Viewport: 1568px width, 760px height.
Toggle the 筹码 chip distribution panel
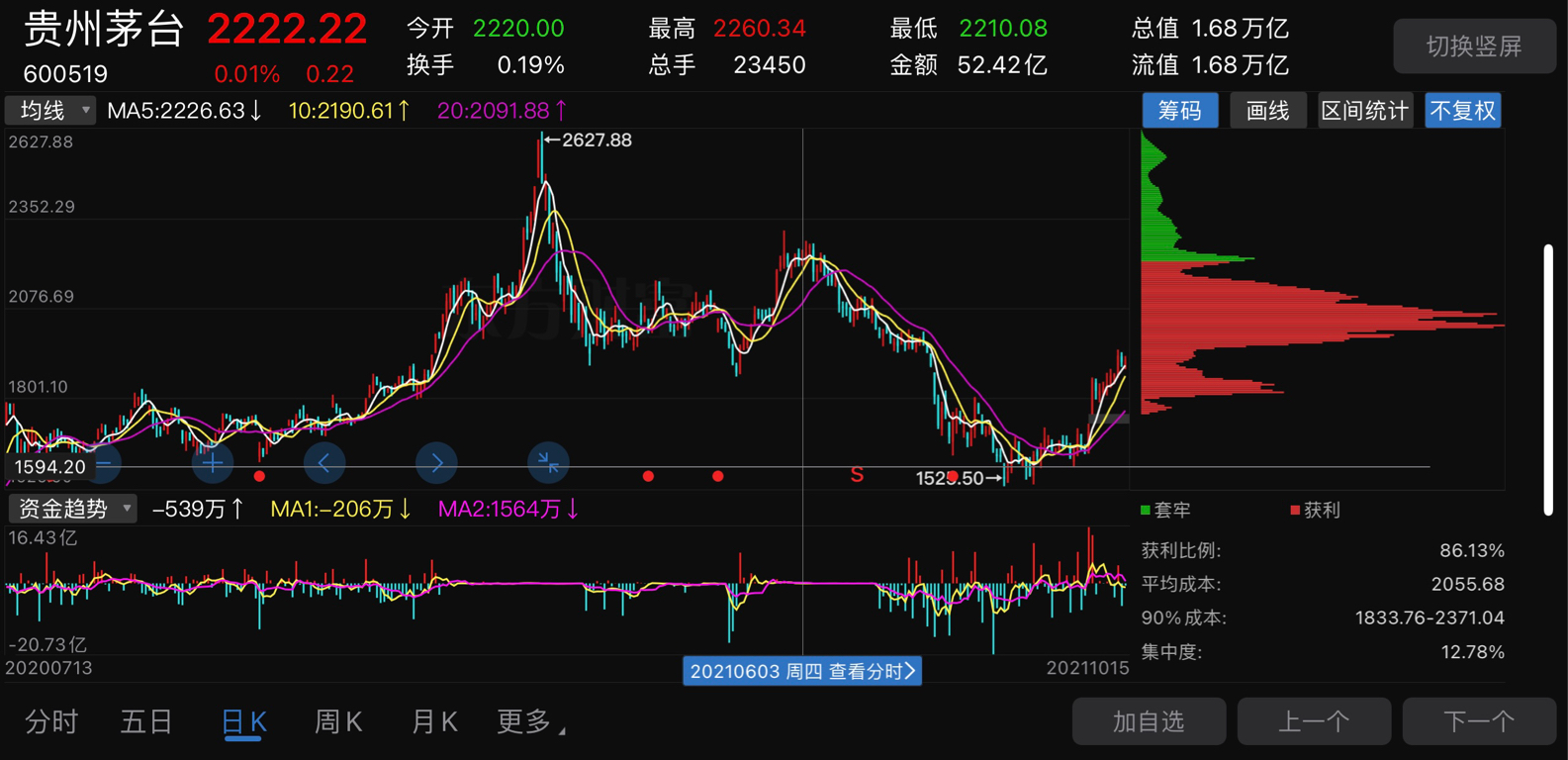pyautogui.click(x=1180, y=111)
